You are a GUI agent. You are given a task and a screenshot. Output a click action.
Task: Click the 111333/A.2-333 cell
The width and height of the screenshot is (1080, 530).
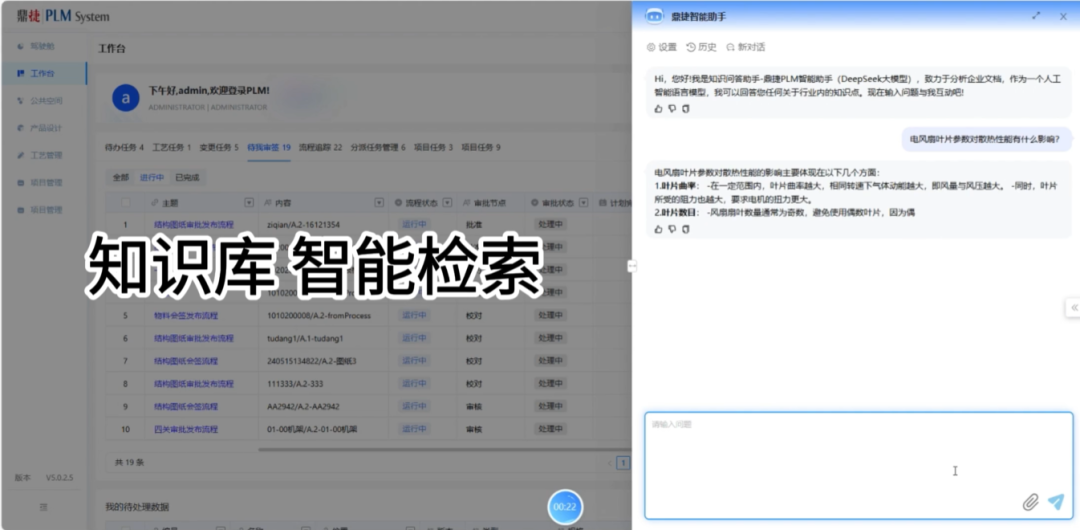coord(295,384)
